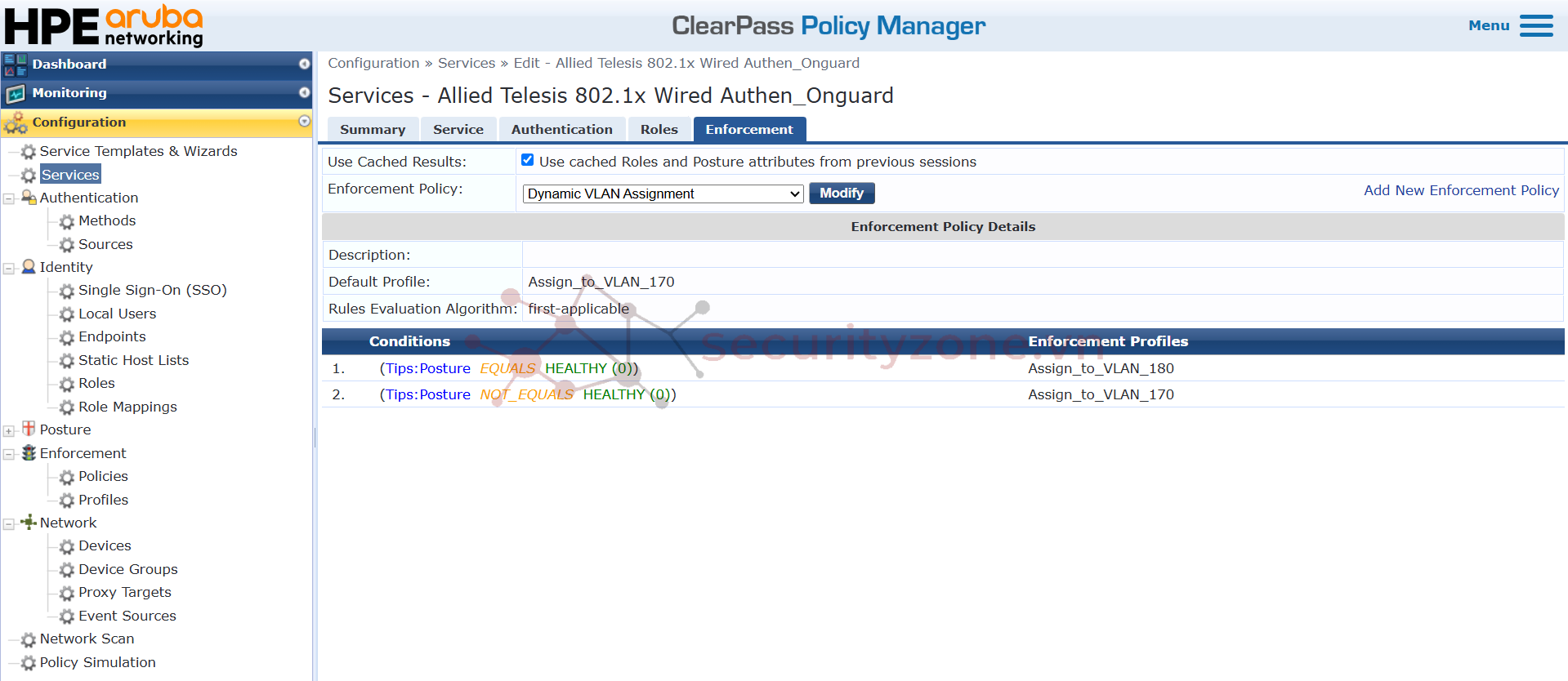Click the Posture red cross icon
This screenshot has height=681, width=1568.
click(x=29, y=429)
